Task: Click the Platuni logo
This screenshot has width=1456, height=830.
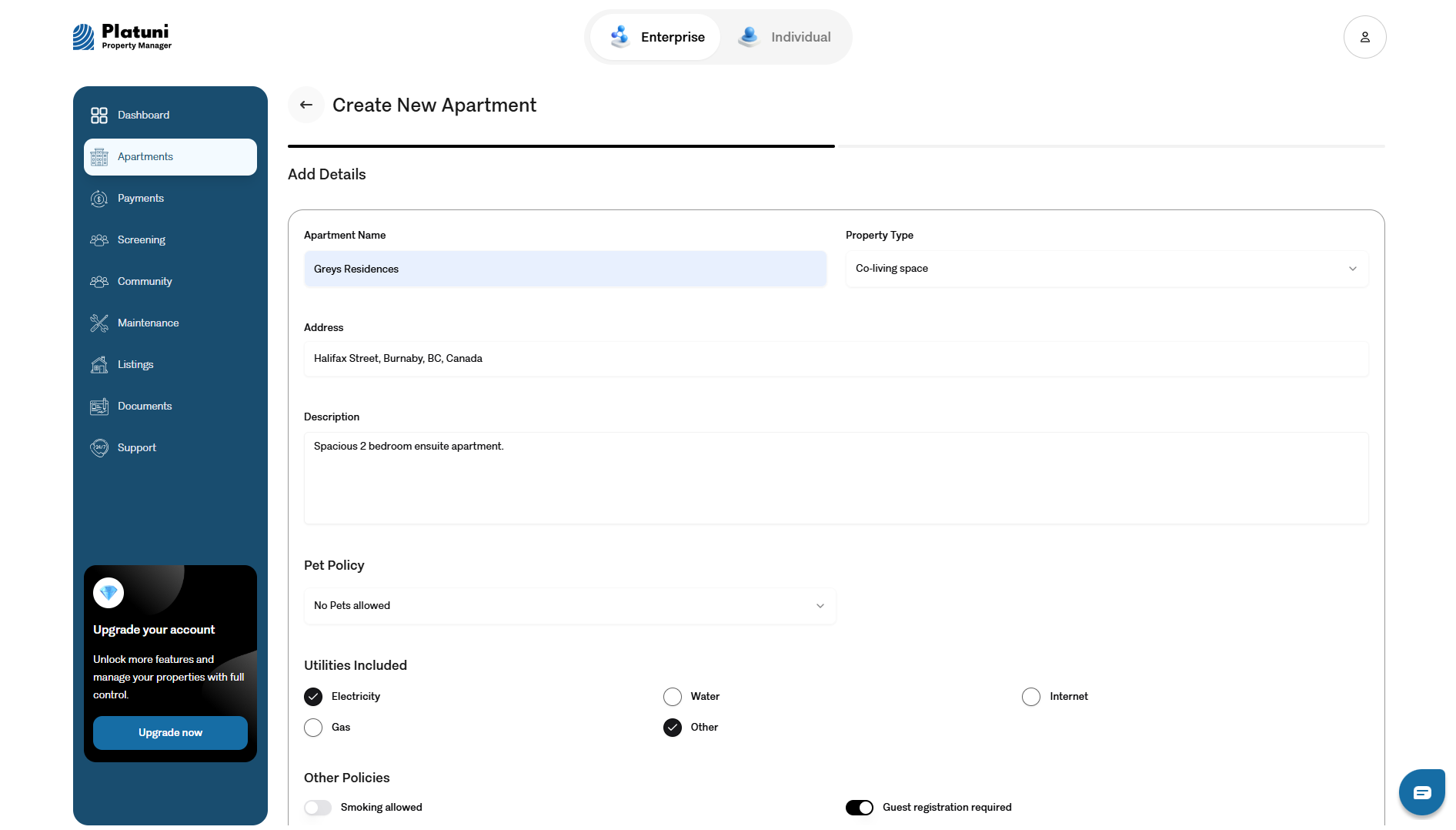Action: point(122,36)
